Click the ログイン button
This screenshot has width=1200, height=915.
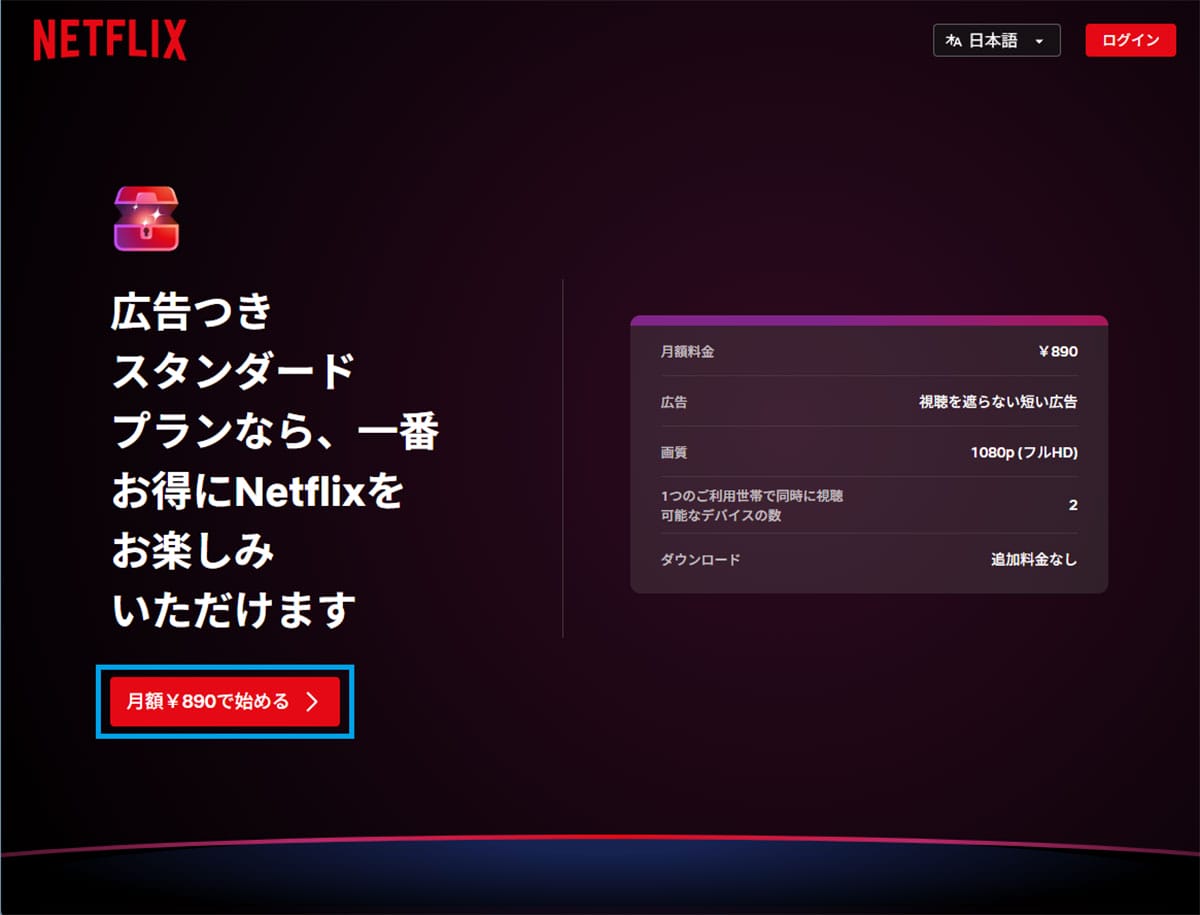point(1130,40)
